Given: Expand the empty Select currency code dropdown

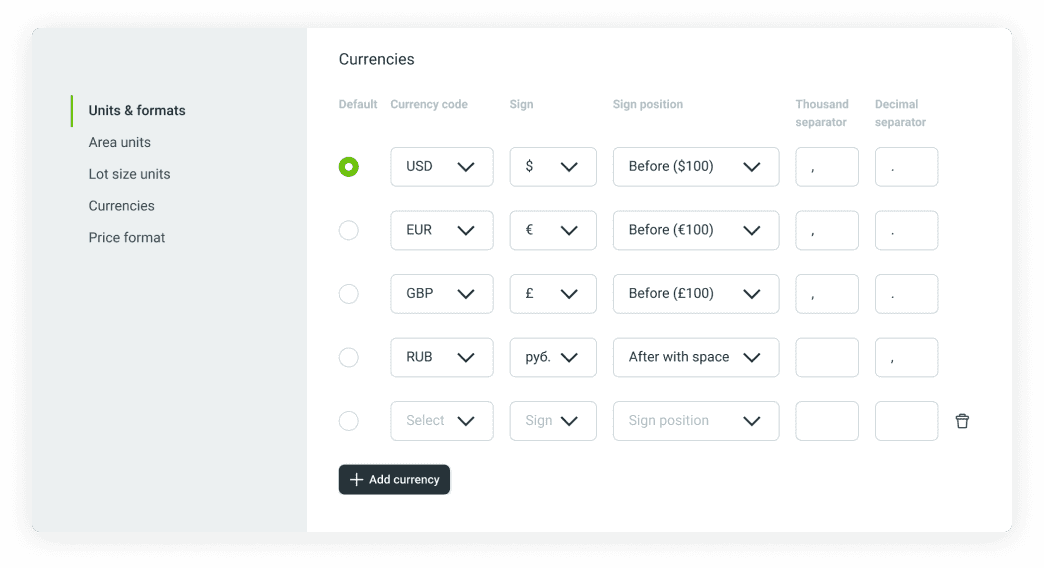Looking at the screenshot, I should (x=441, y=421).
